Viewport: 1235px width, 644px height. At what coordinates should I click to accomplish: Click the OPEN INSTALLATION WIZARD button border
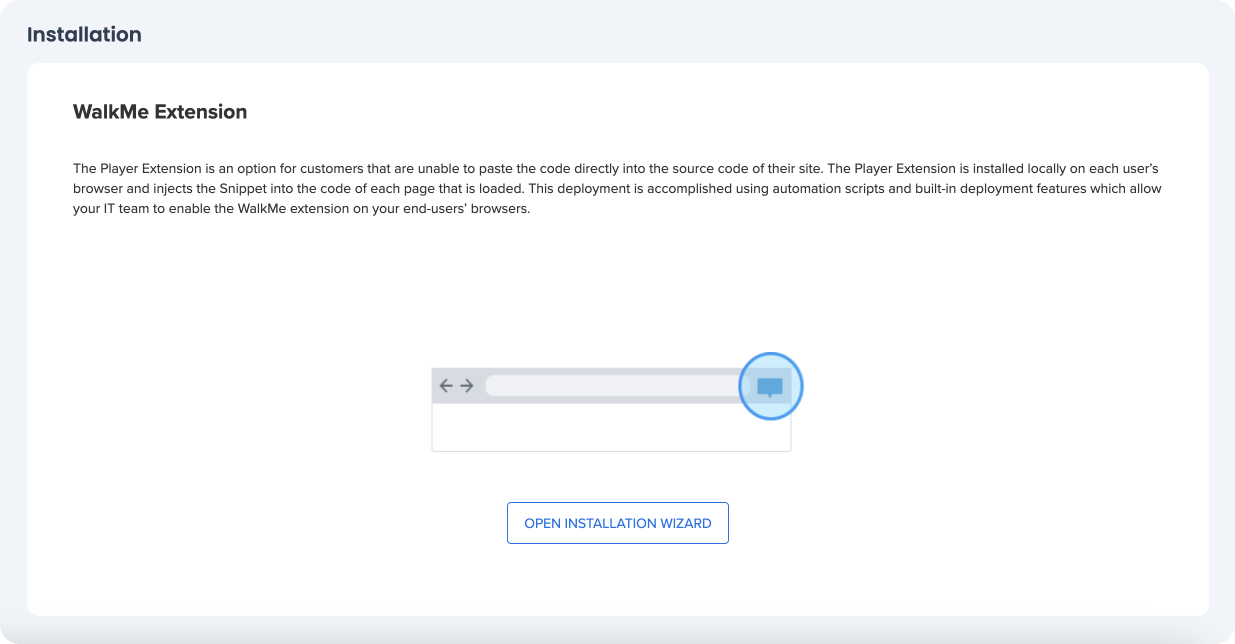(x=617, y=505)
